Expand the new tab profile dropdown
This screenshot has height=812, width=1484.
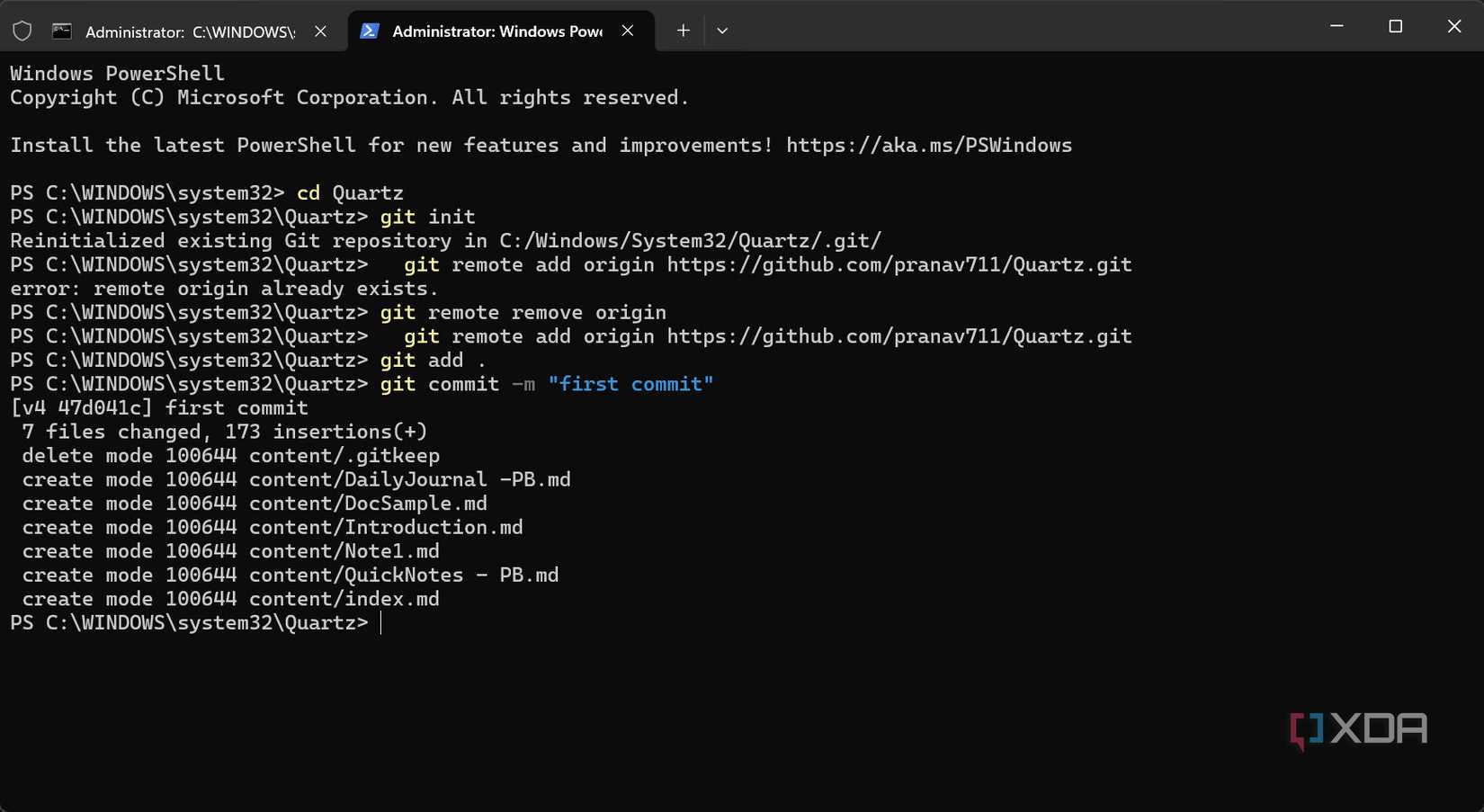click(722, 31)
